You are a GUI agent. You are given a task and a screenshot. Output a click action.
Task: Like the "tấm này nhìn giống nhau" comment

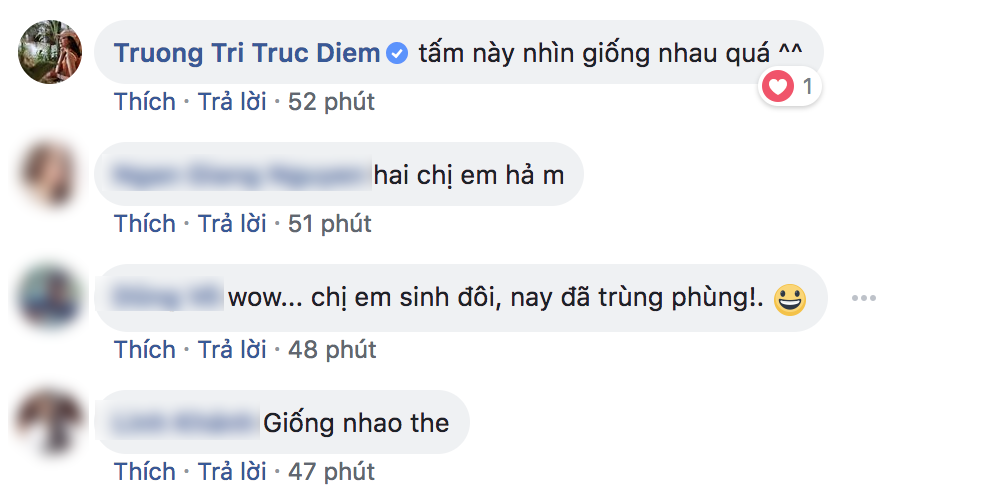click(144, 102)
